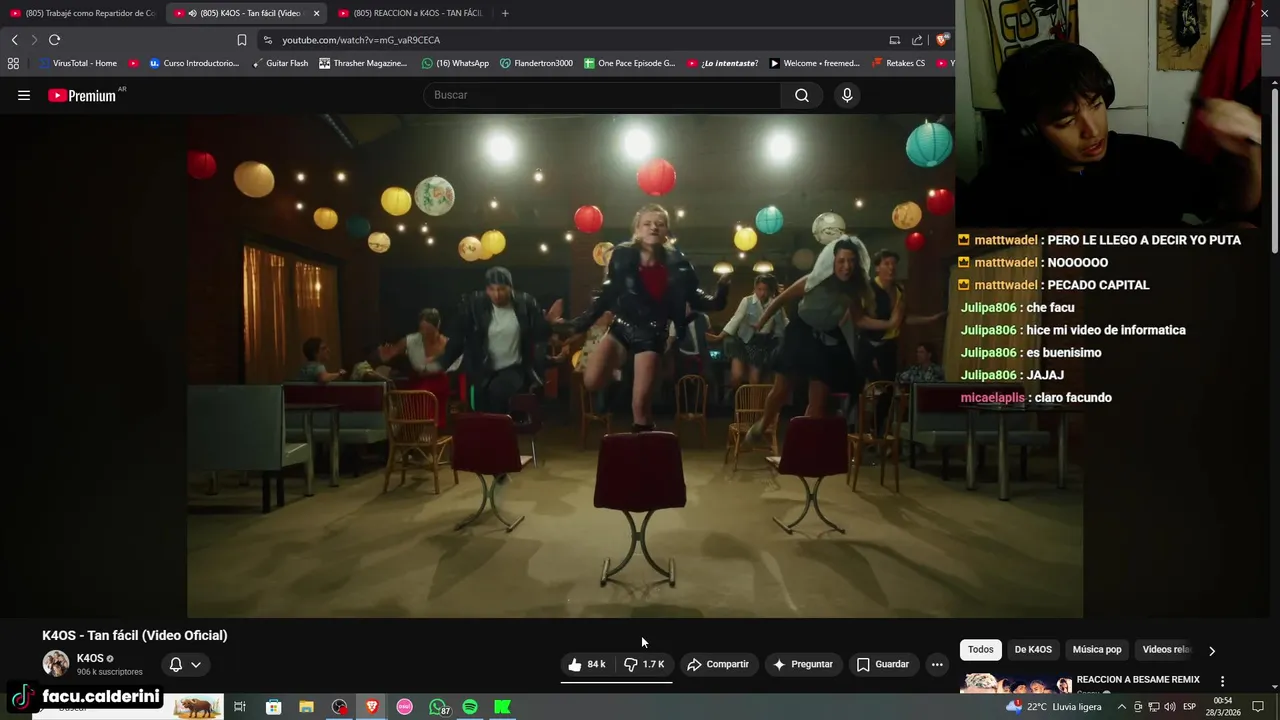Switch ESP keyboard language indicator
The image size is (1280, 720).
click(1190, 707)
